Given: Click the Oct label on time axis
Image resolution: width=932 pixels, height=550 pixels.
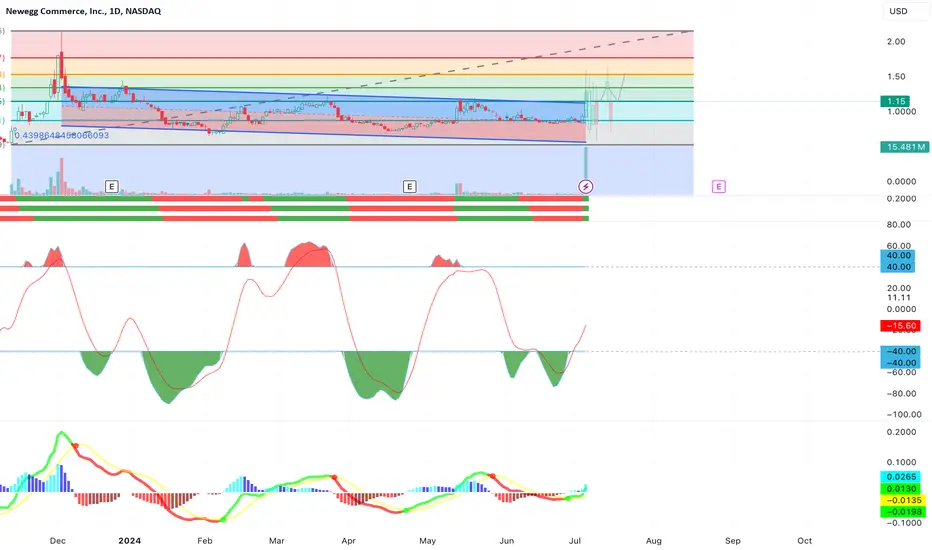Looking at the screenshot, I should point(804,540).
